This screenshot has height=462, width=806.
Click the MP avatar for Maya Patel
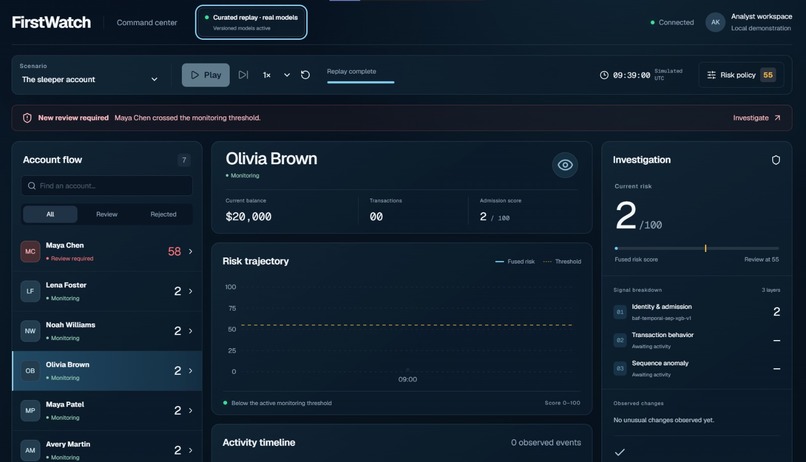click(30, 411)
